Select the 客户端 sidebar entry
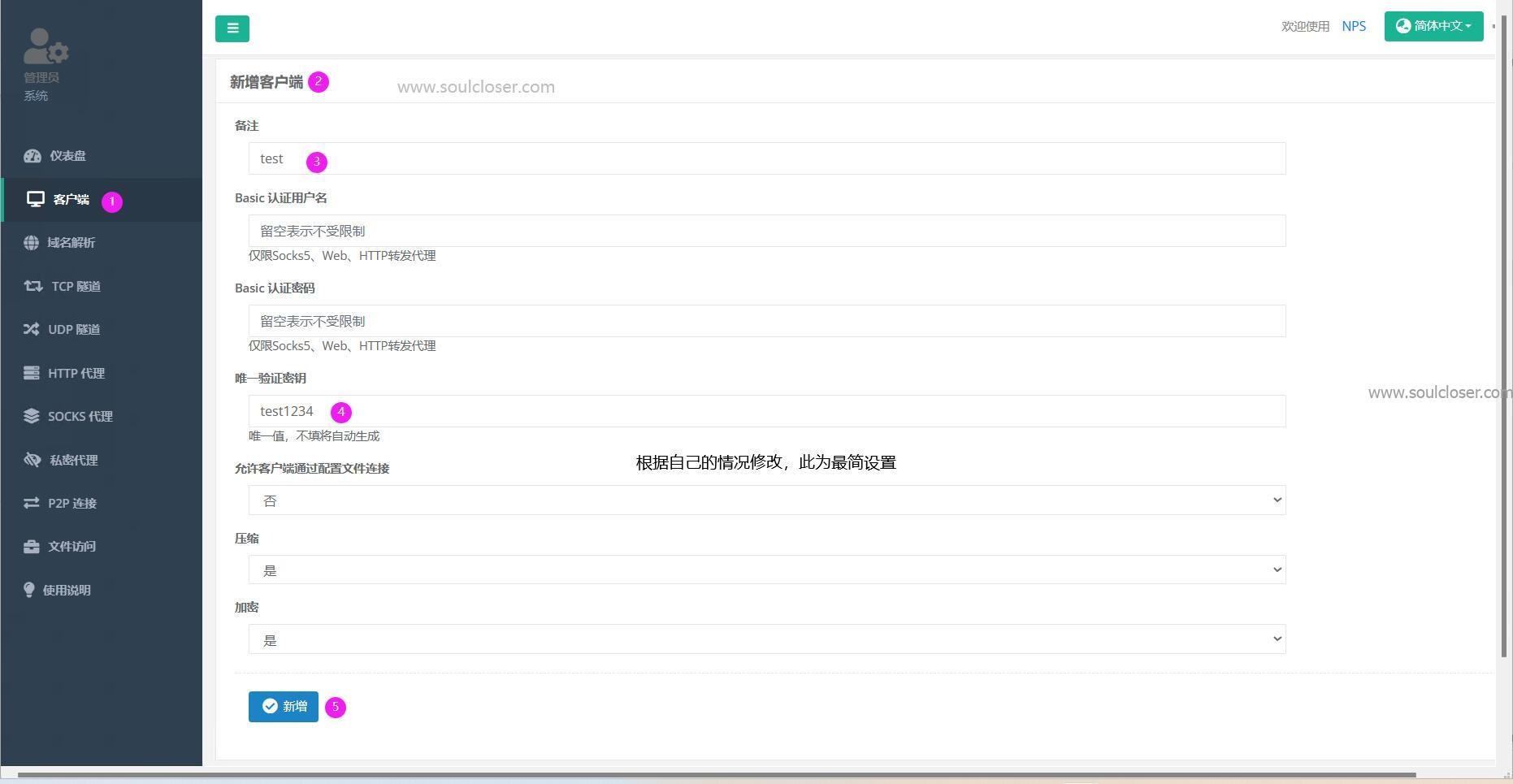Image resolution: width=1513 pixels, height=784 pixels. [x=72, y=200]
